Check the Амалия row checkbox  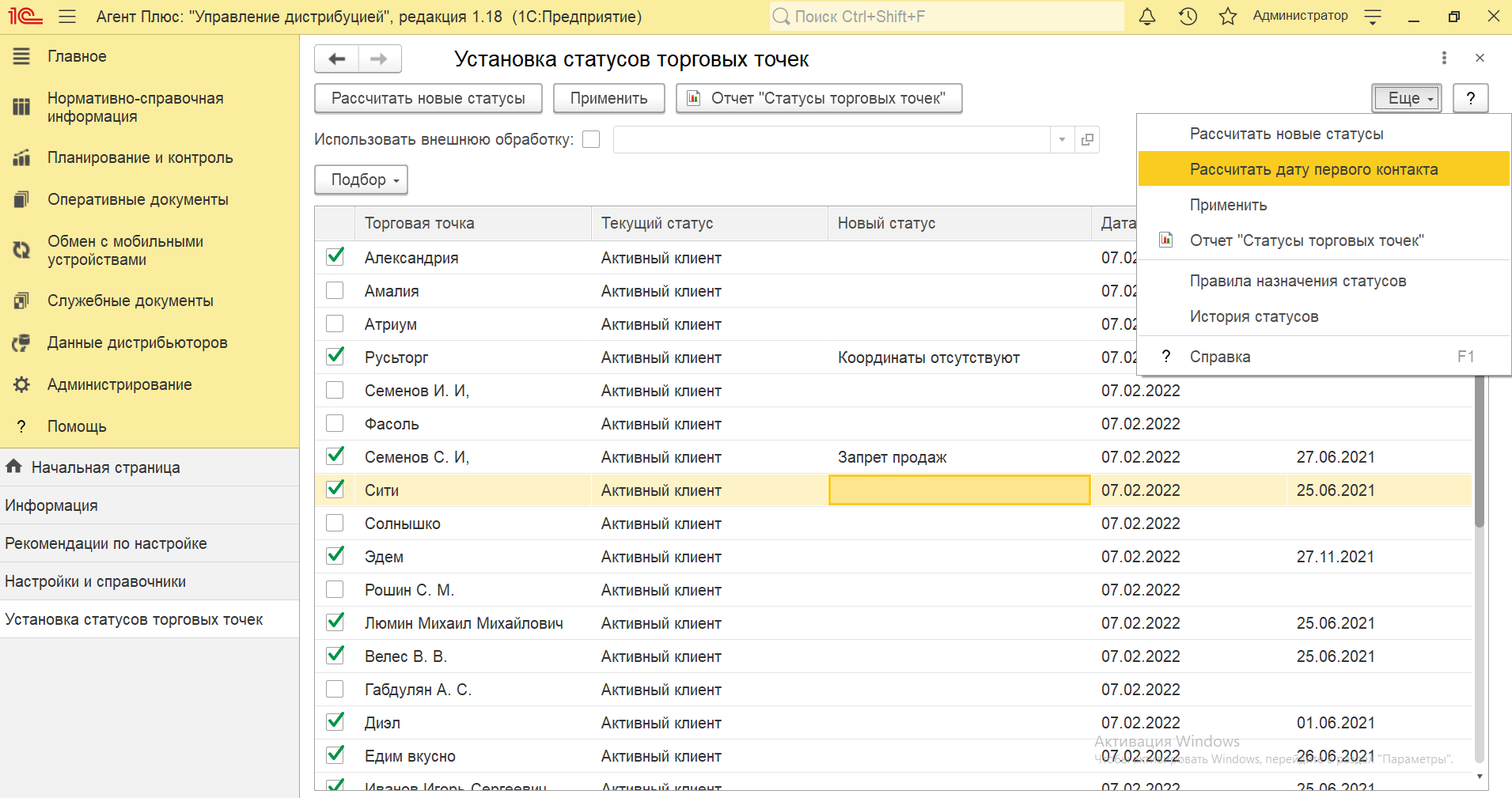coord(335,290)
